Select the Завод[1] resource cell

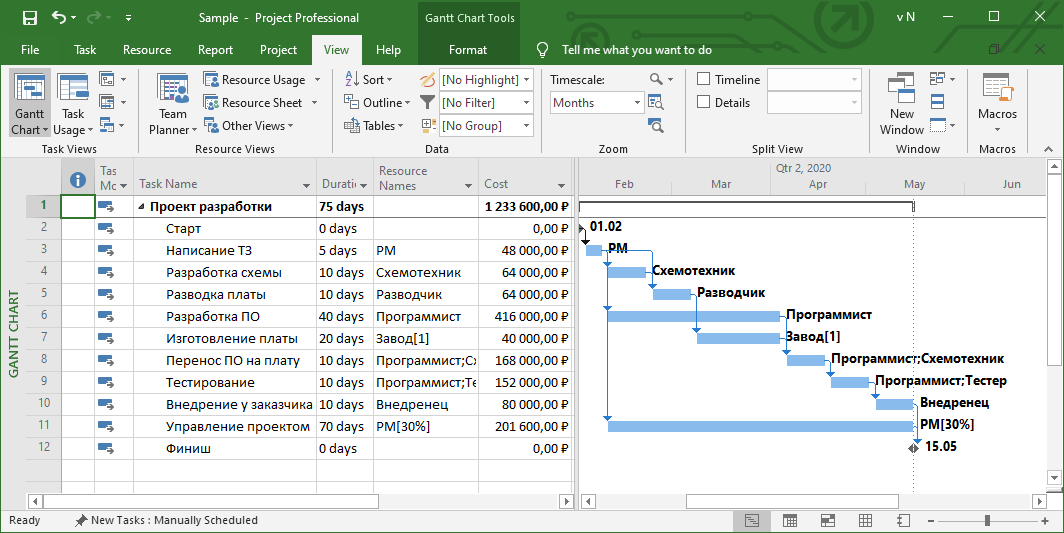point(426,338)
